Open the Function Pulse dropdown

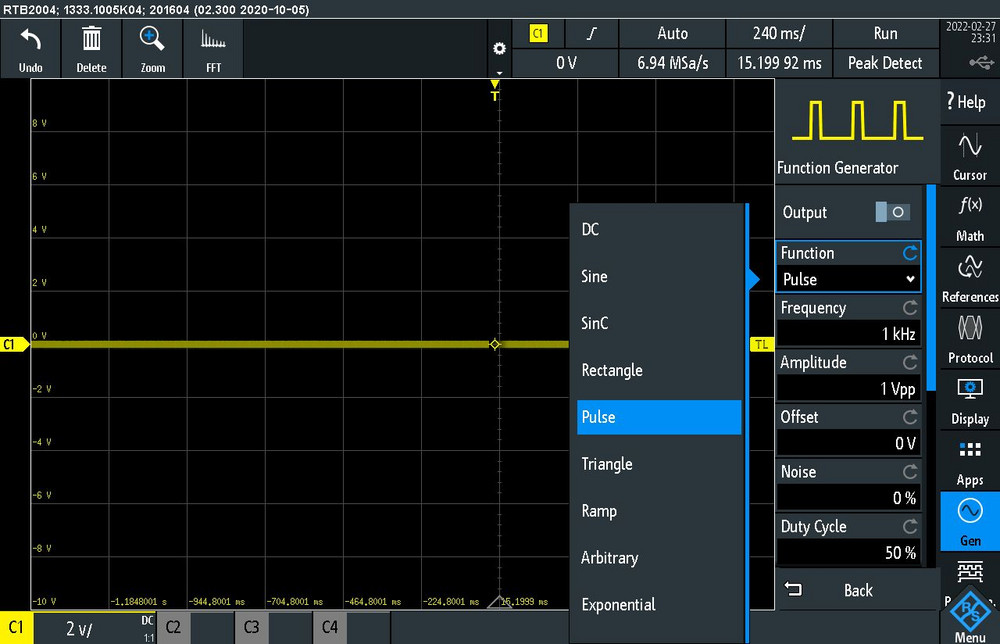[848, 279]
